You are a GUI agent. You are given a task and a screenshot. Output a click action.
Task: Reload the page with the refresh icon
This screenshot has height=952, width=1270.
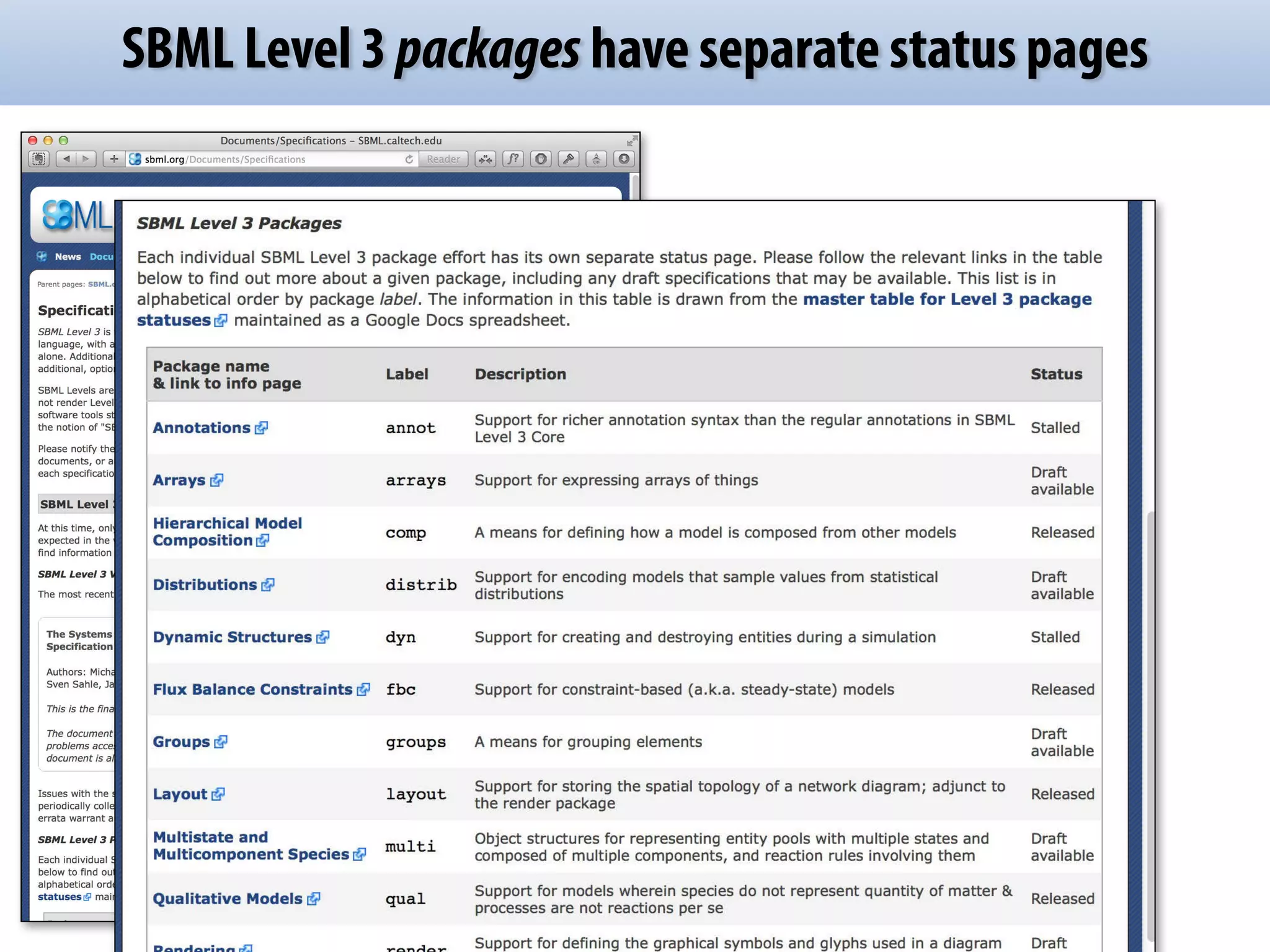point(409,159)
